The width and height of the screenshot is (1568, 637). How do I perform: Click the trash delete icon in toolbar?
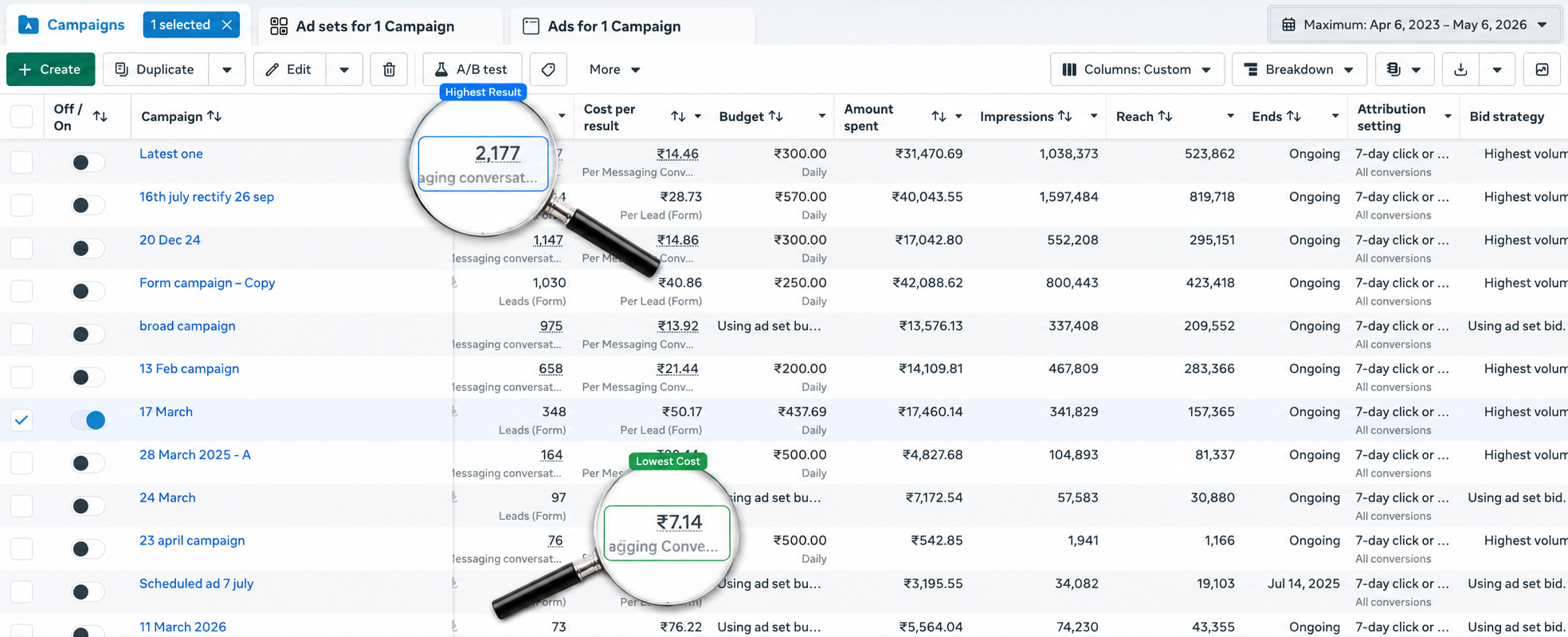(389, 69)
